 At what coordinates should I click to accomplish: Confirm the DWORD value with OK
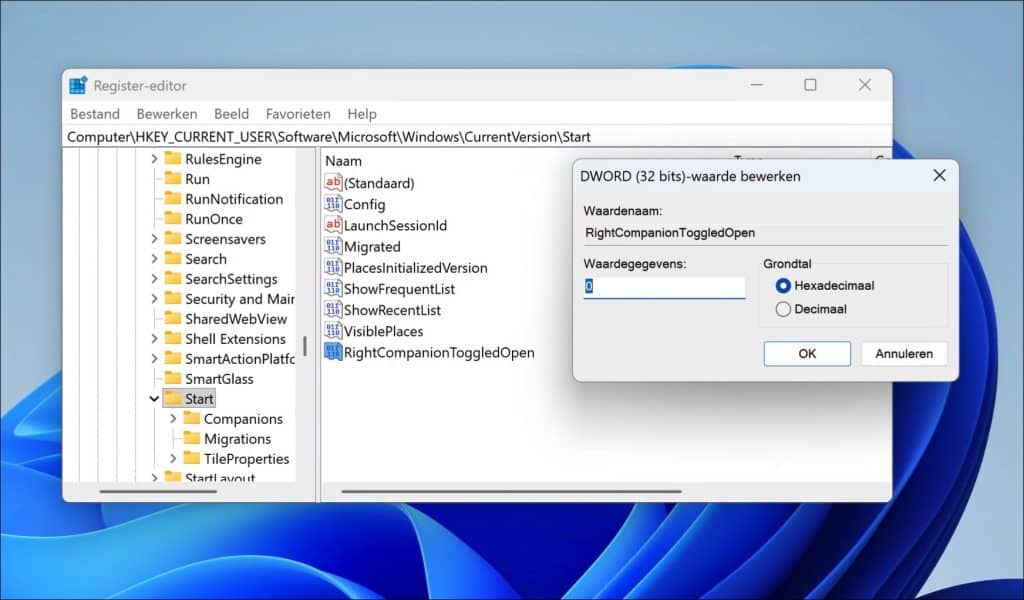807,354
